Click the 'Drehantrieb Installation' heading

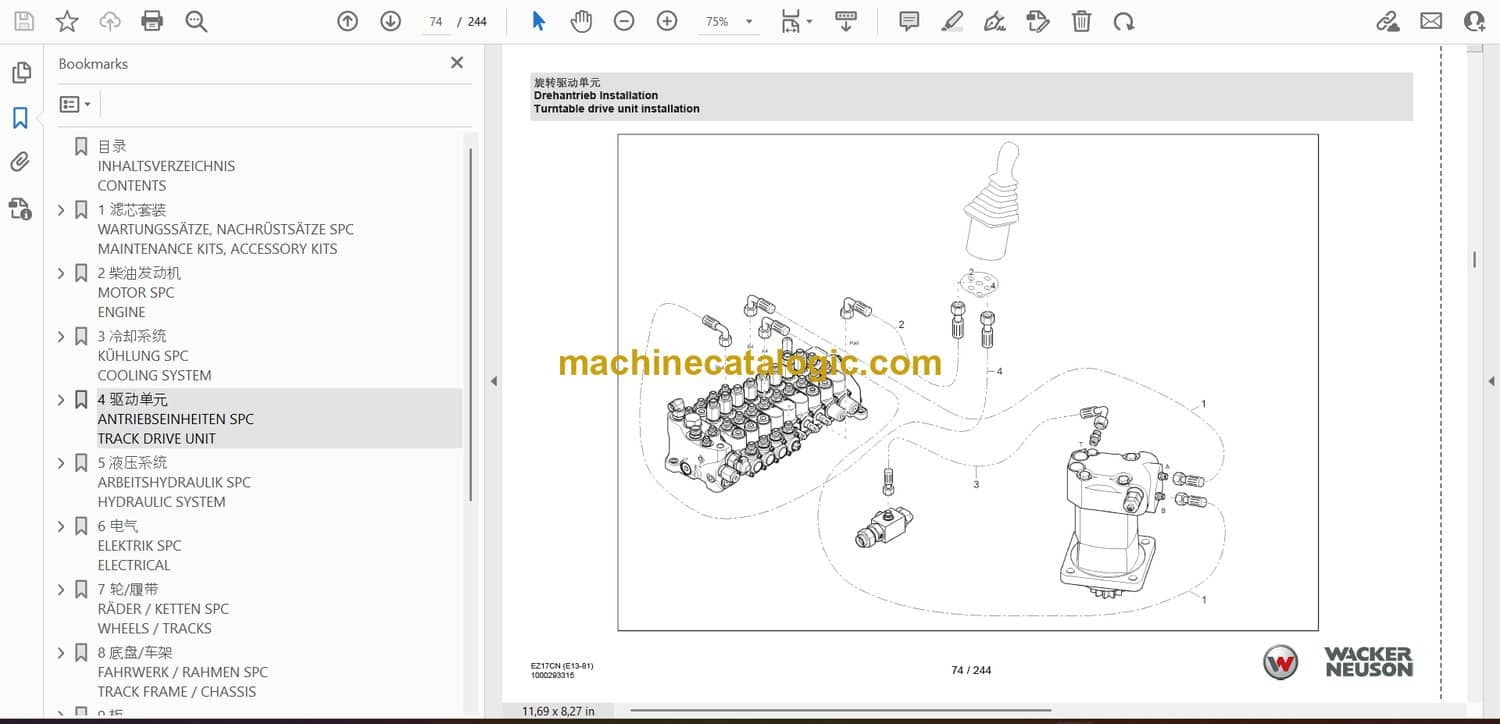tap(595, 96)
